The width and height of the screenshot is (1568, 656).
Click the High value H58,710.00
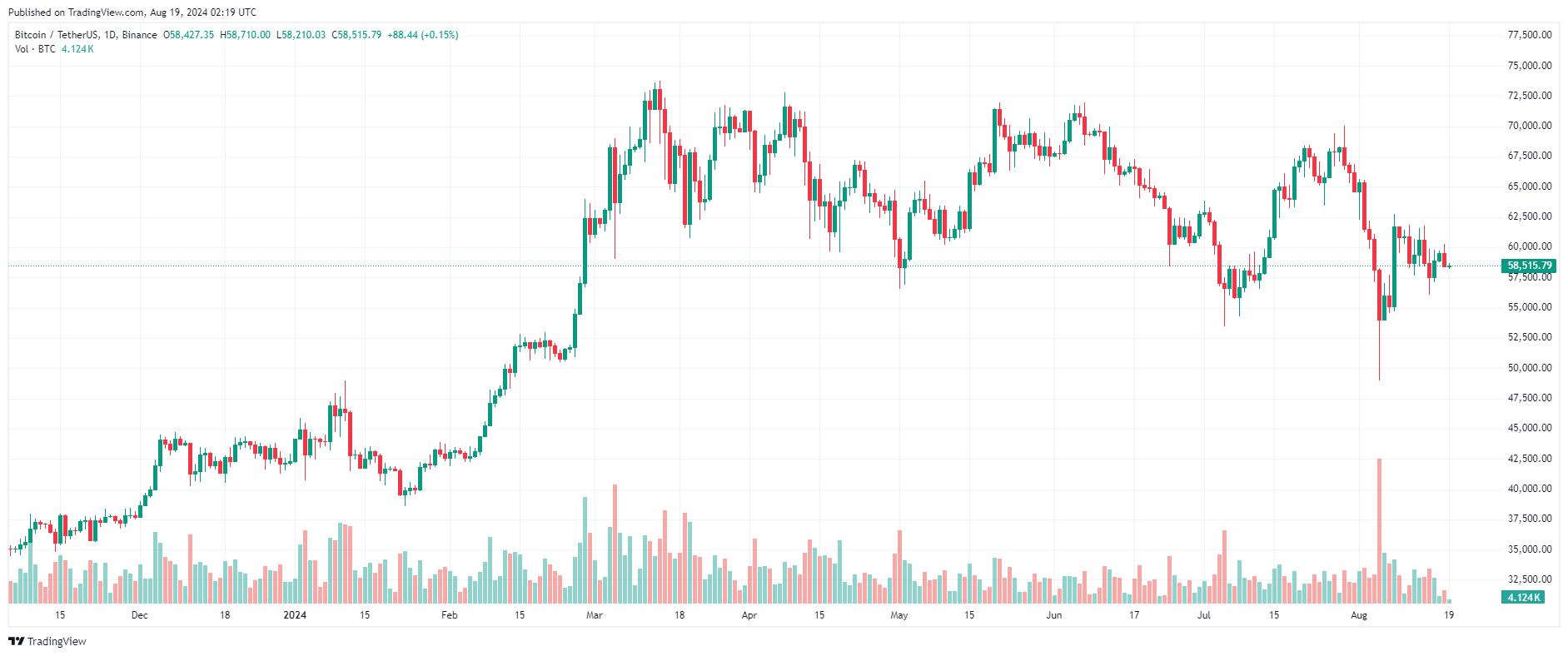coord(246,35)
